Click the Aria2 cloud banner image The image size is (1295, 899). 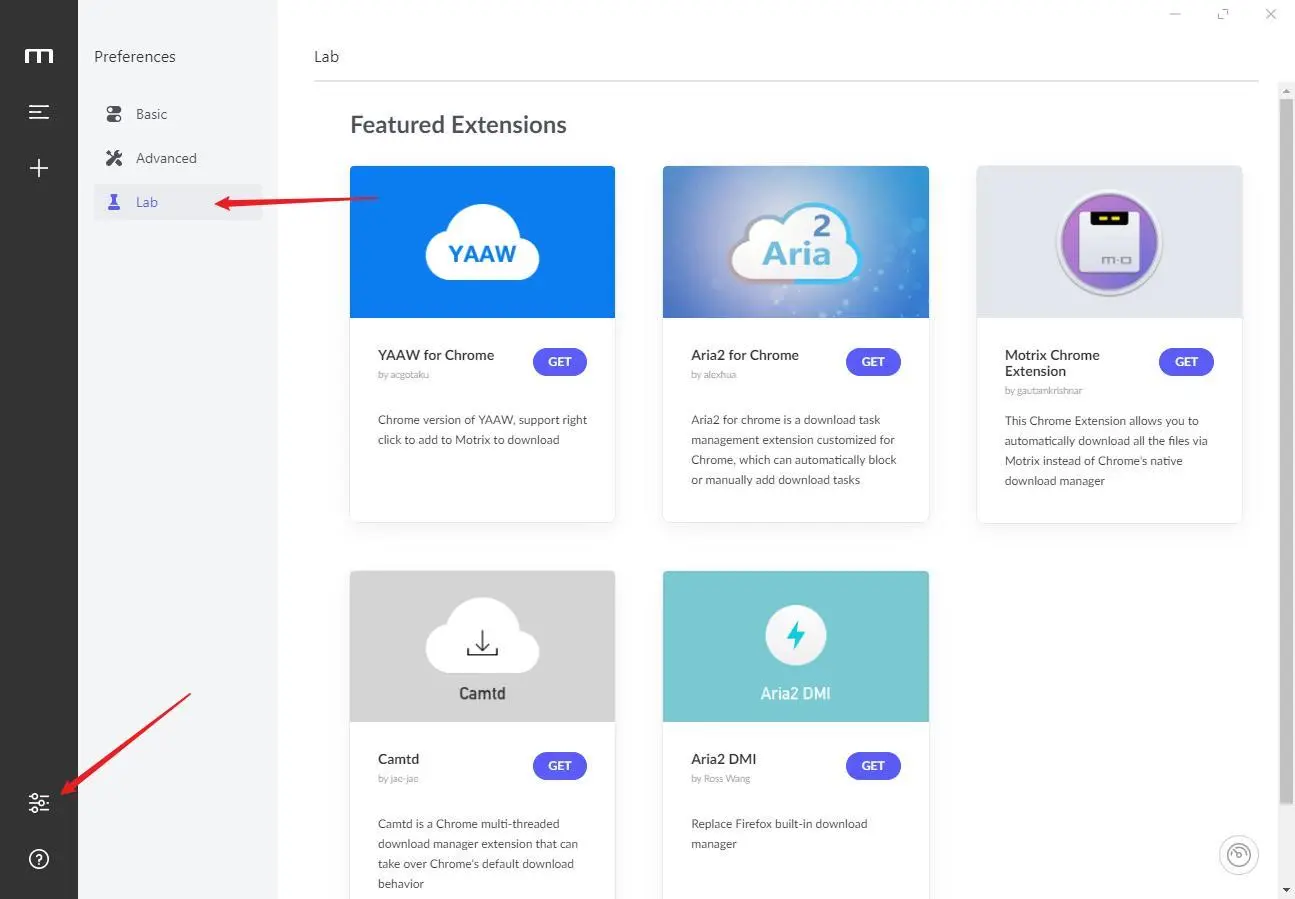point(796,242)
